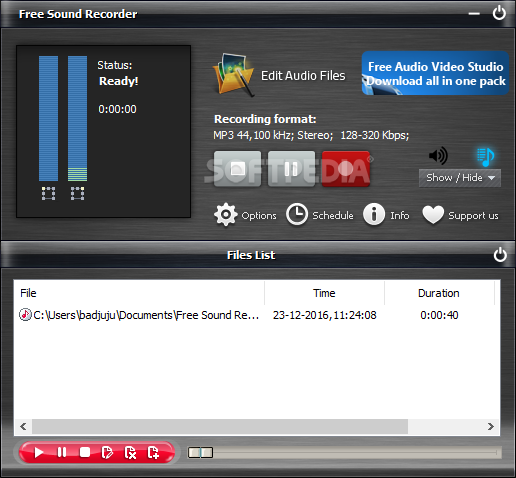The image size is (516, 478).
Task: Click the Support us heart icon
Action: [433, 214]
